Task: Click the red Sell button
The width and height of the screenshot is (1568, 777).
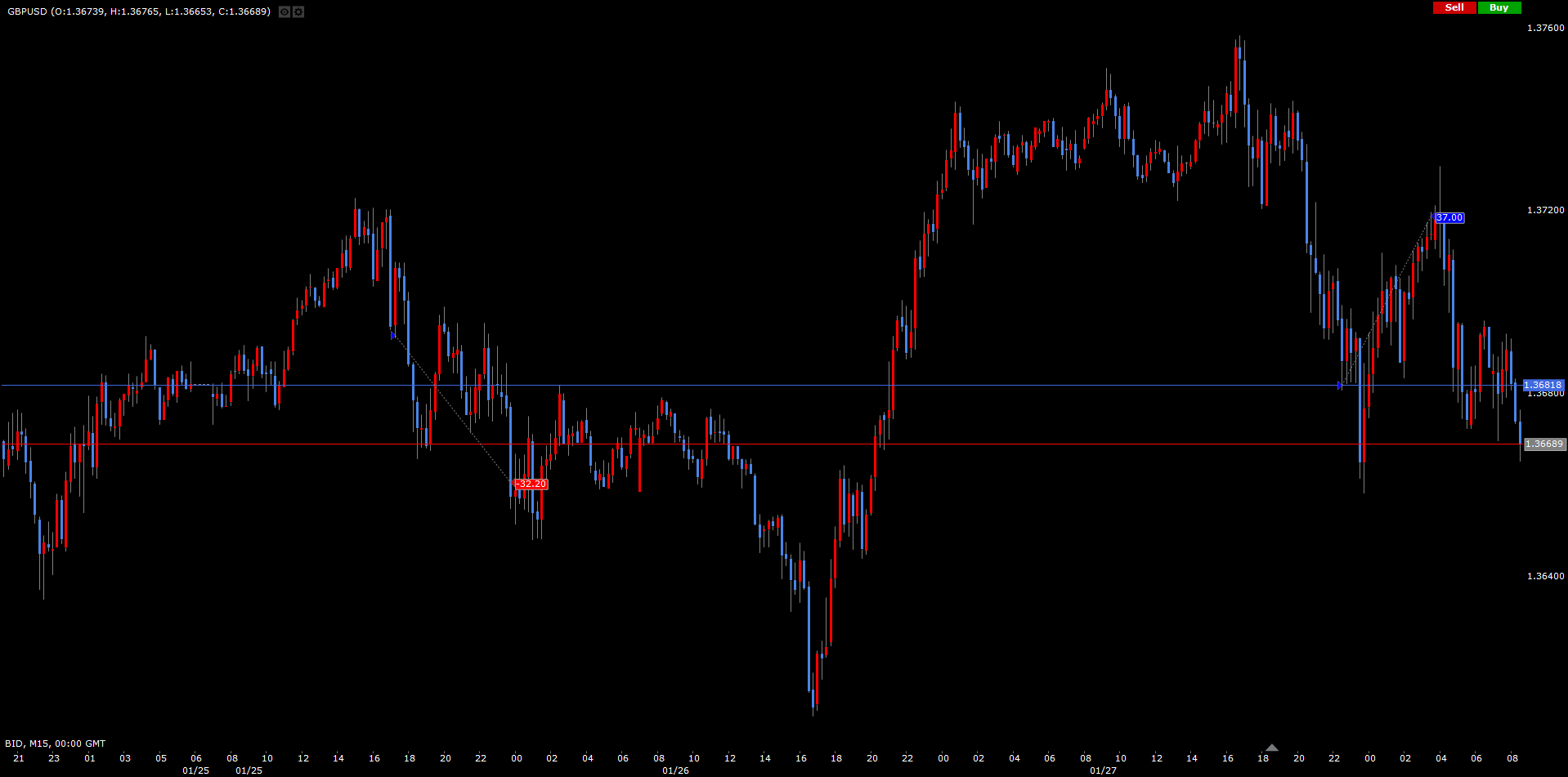Action: coord(1454,7)
